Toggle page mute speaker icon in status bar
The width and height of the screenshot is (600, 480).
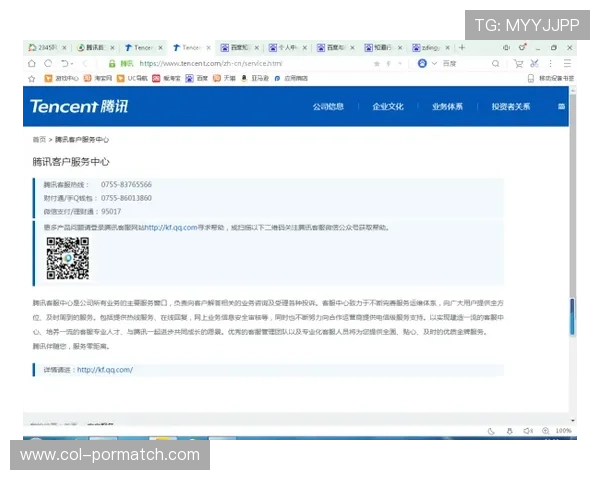(528, 431)
